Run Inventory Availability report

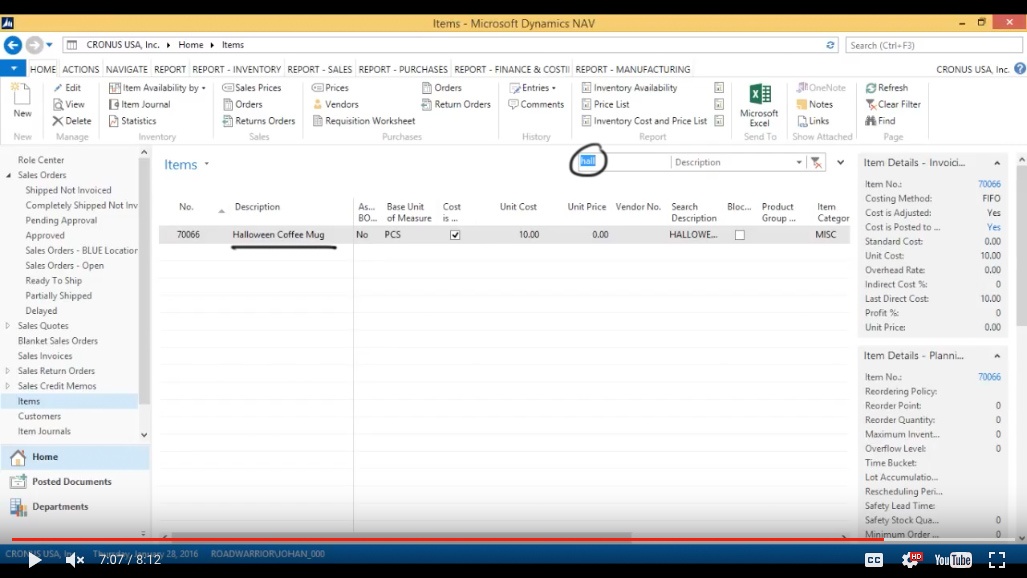(x=629, y=88)
